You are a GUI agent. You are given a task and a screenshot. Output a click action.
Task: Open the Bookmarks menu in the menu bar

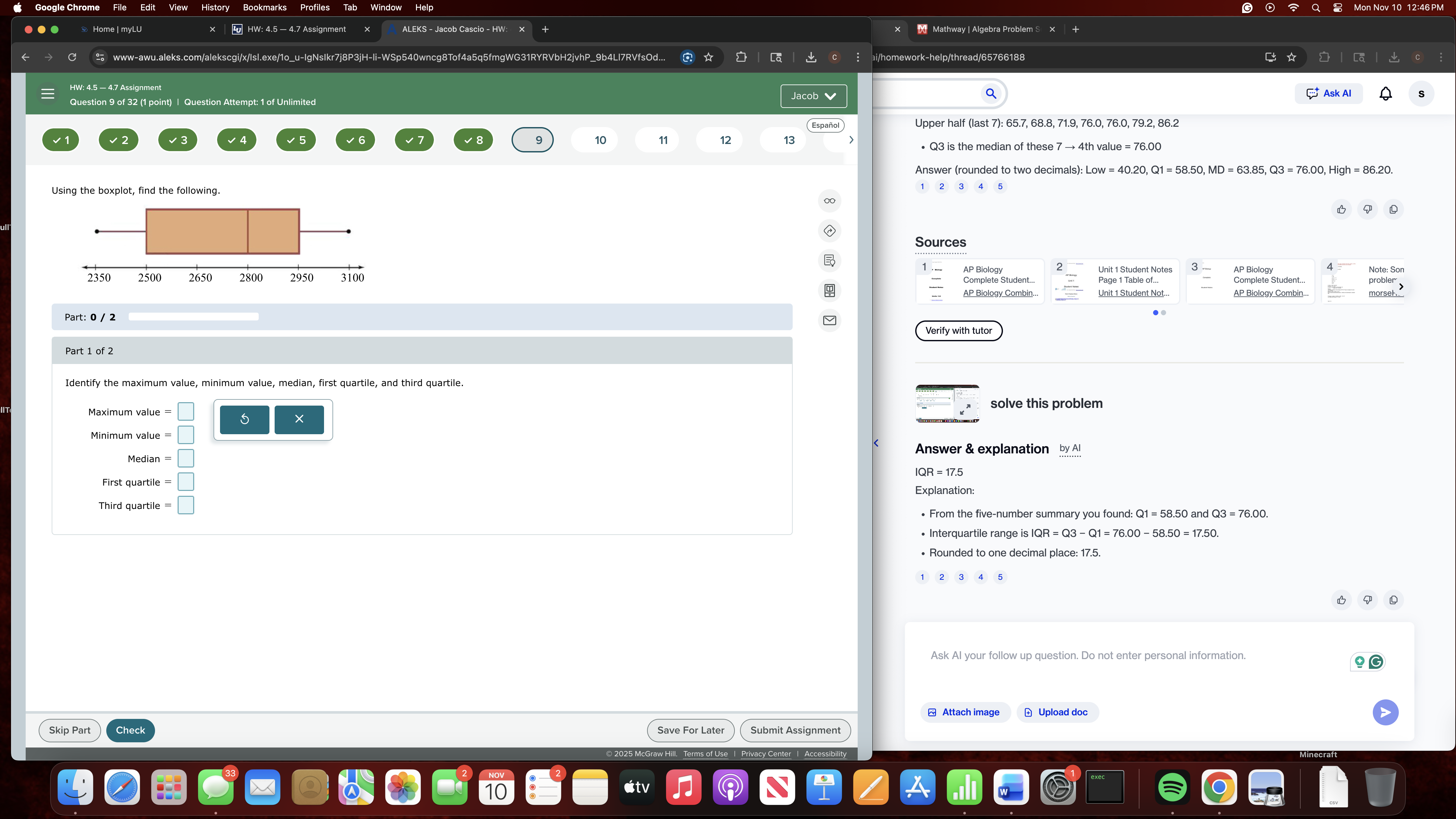pyautogui.click(x=265, y=7)
